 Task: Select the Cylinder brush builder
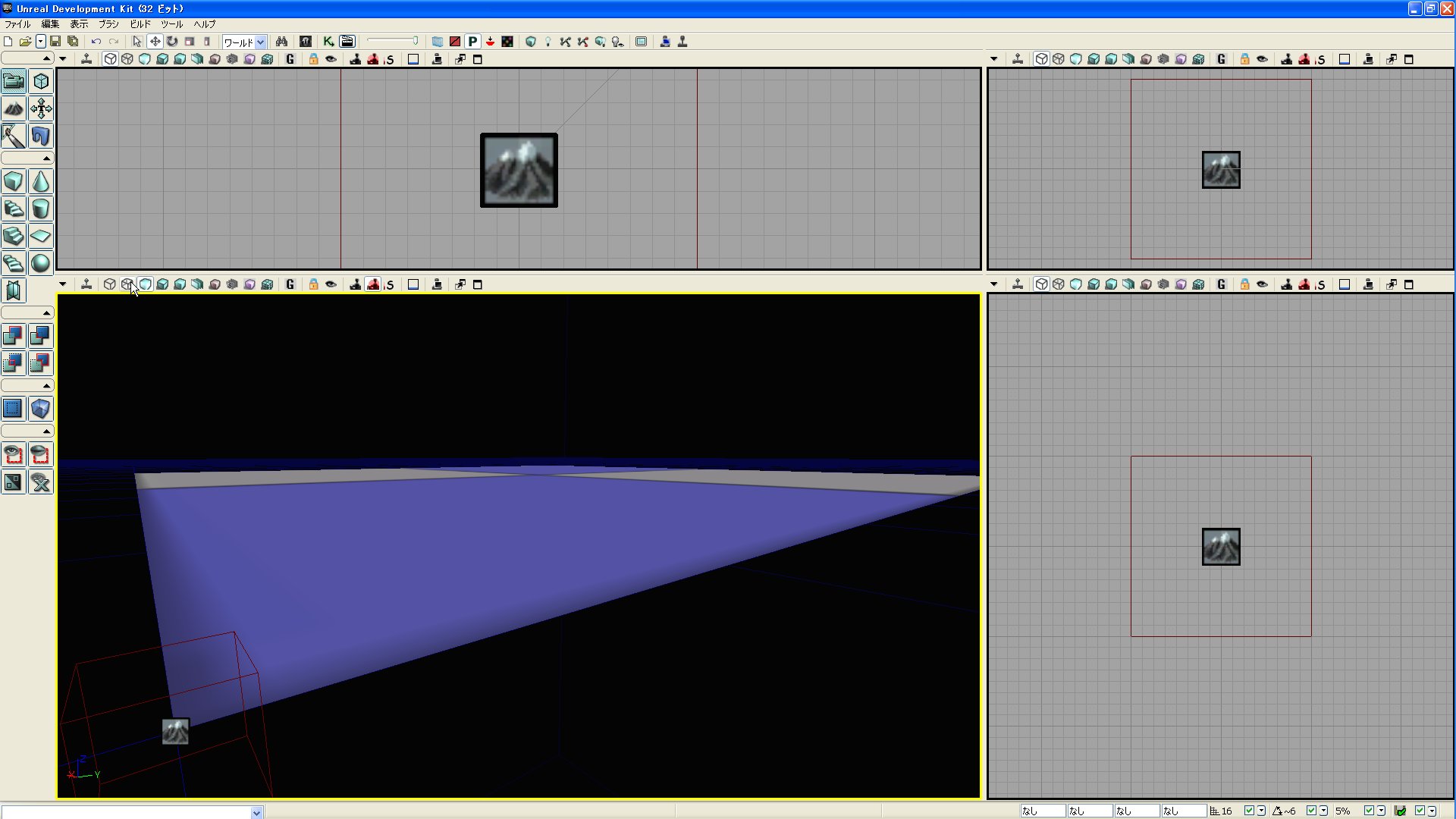point(41,209)
